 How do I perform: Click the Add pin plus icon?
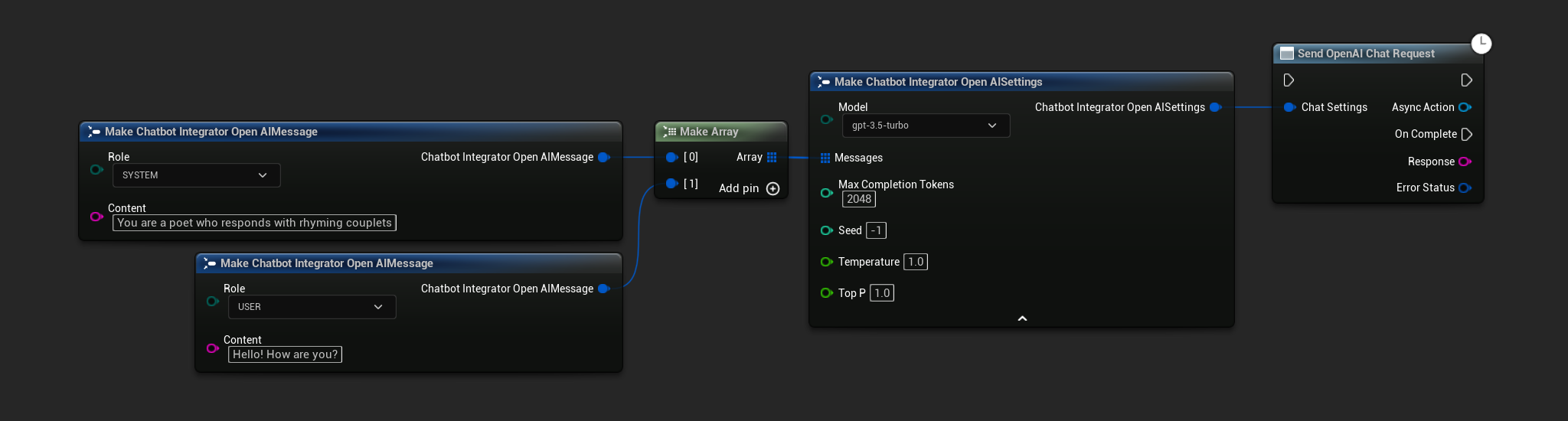[773, 189]
